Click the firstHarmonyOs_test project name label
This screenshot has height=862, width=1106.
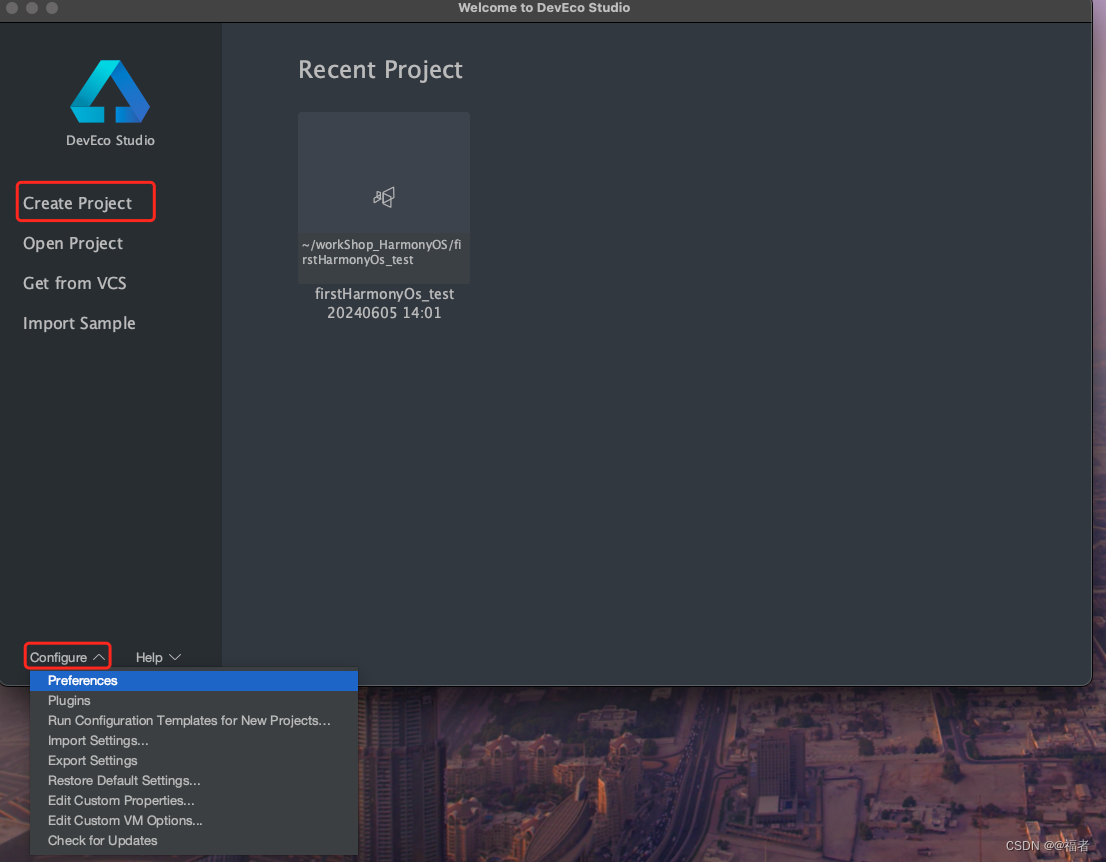384,294
